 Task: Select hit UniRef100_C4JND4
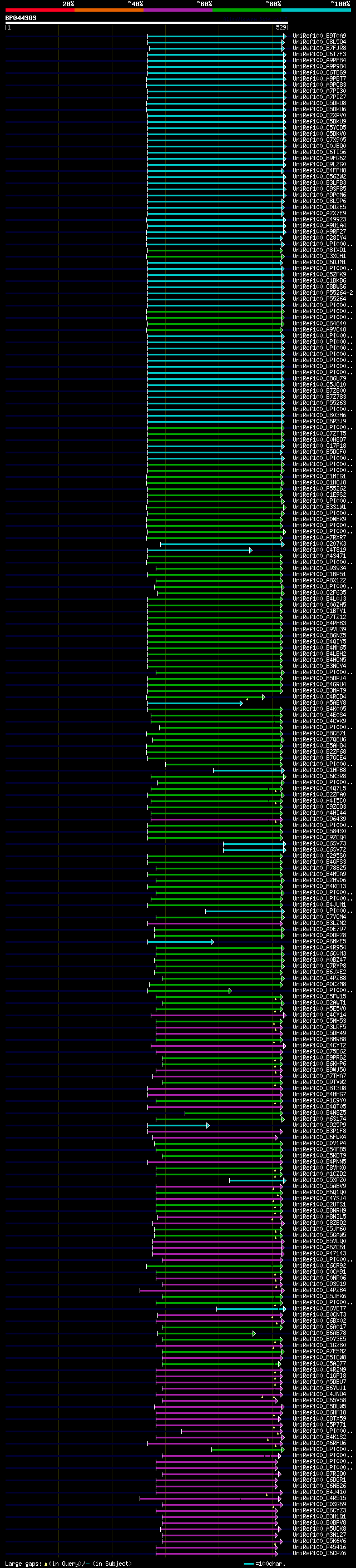[319, 1394]
